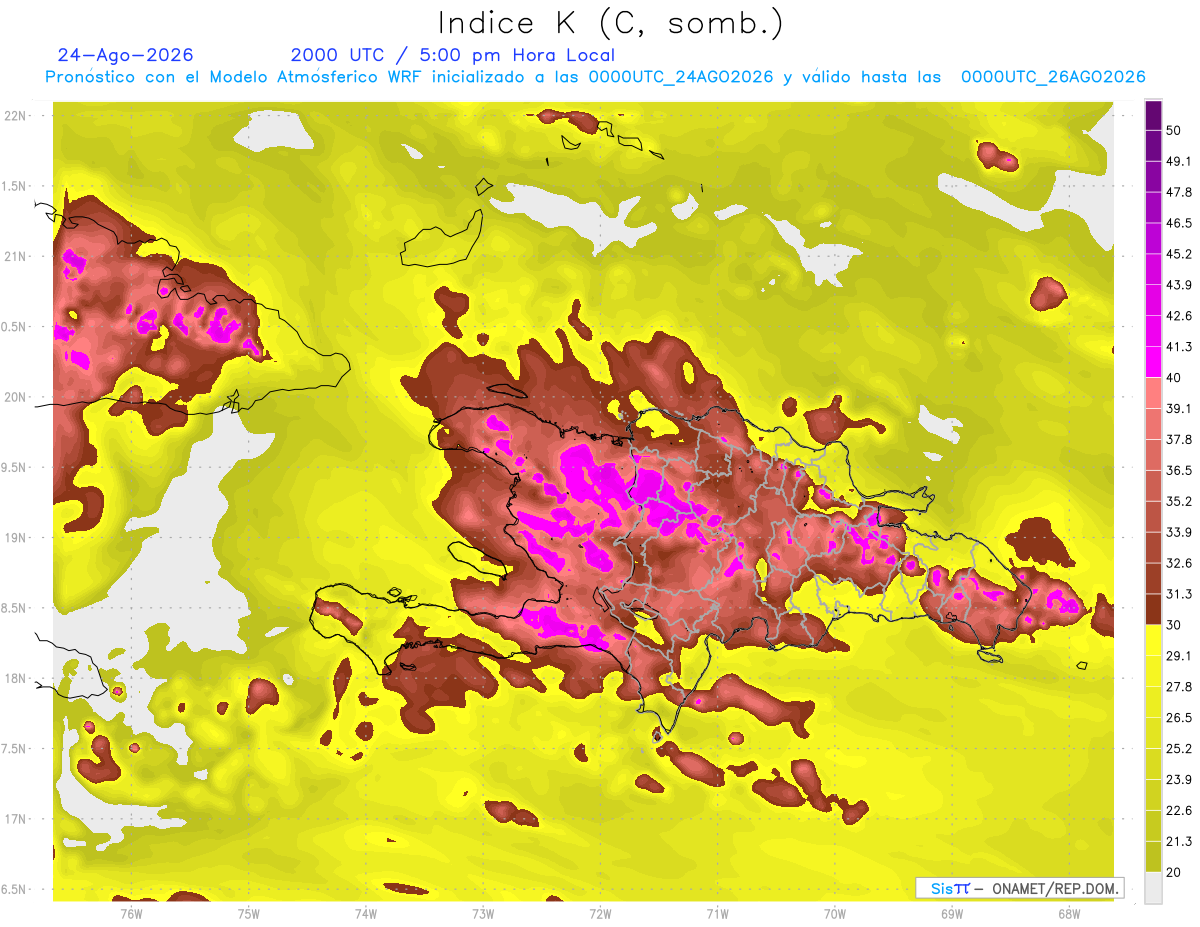This screenshot has height=927, width=1200.
Task: Select the 24-Ago-2026 date label
Action: [125, 55]
